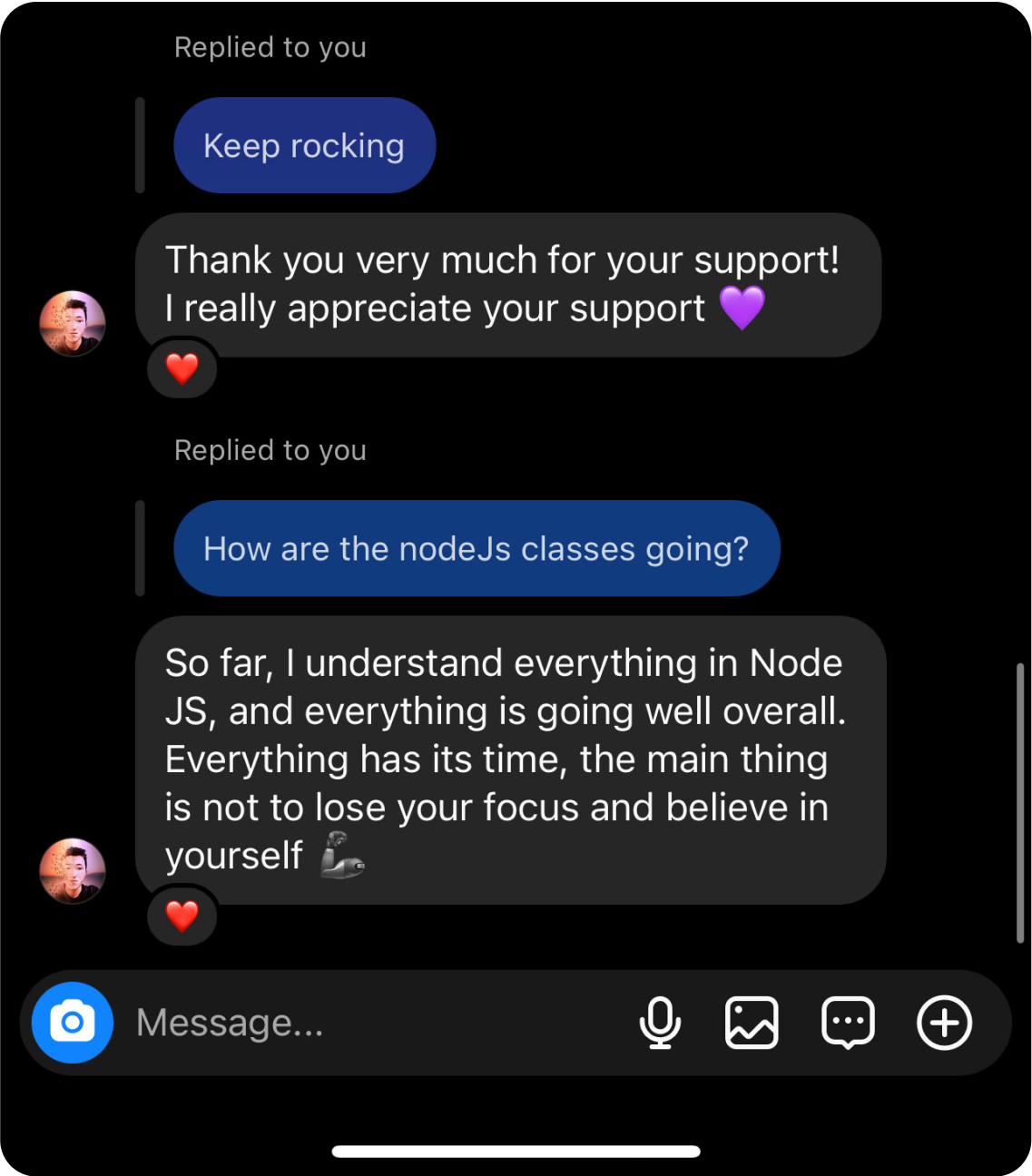This screenshot has height=1176, width=1032.
Task: Tap the second 'Replied to you' label
Action: click(270, 450)
